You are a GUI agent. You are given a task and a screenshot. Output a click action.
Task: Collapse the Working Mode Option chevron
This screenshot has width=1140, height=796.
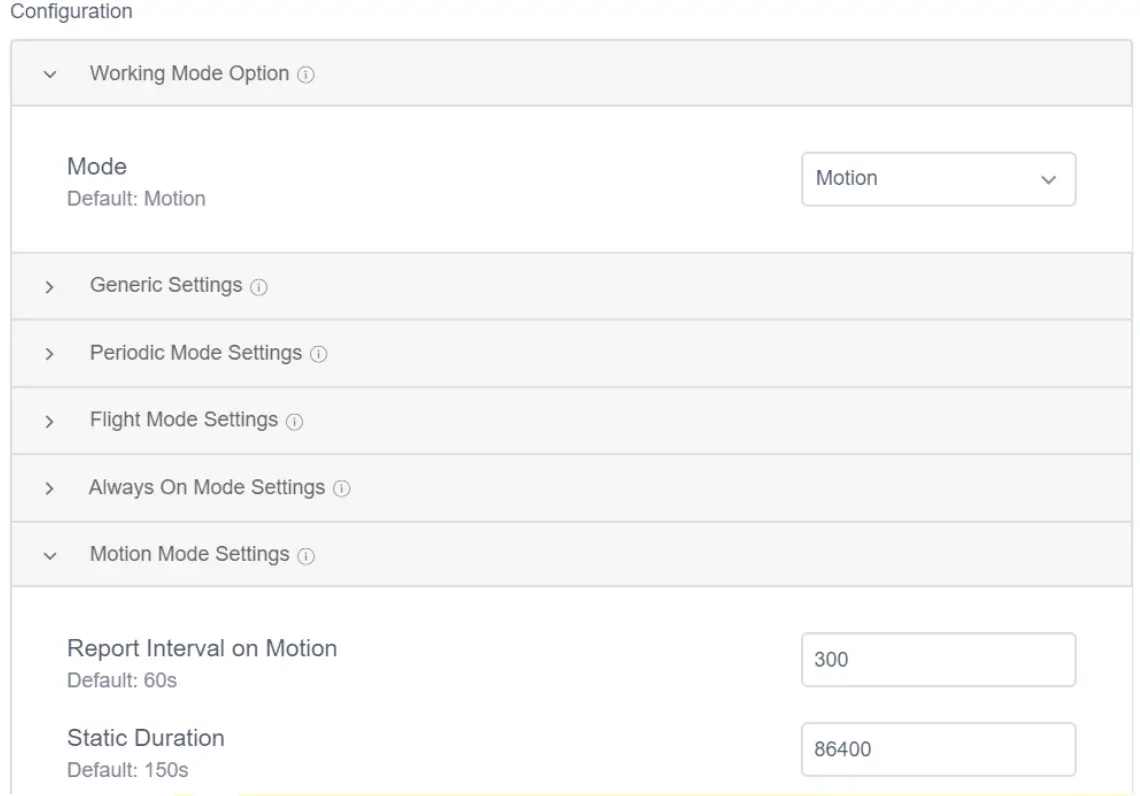point(50,75)
